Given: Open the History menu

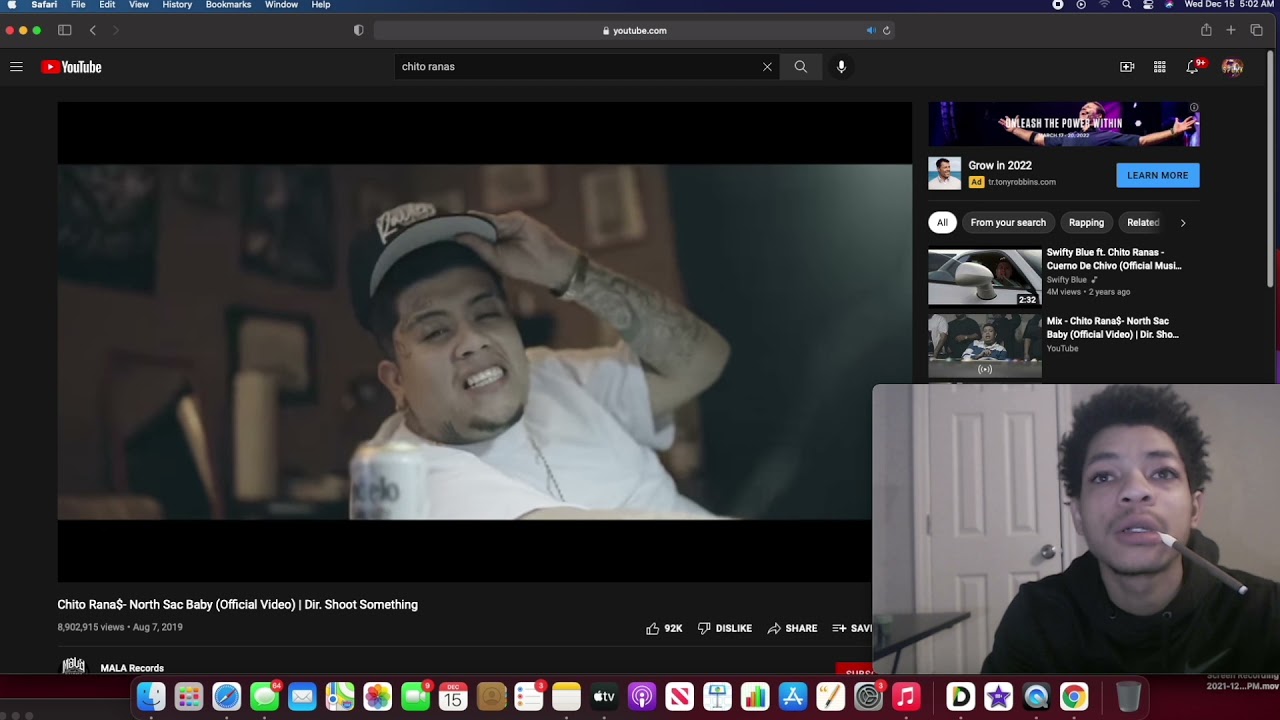Looking at the screenshot, I should click(x=177, y=5).
